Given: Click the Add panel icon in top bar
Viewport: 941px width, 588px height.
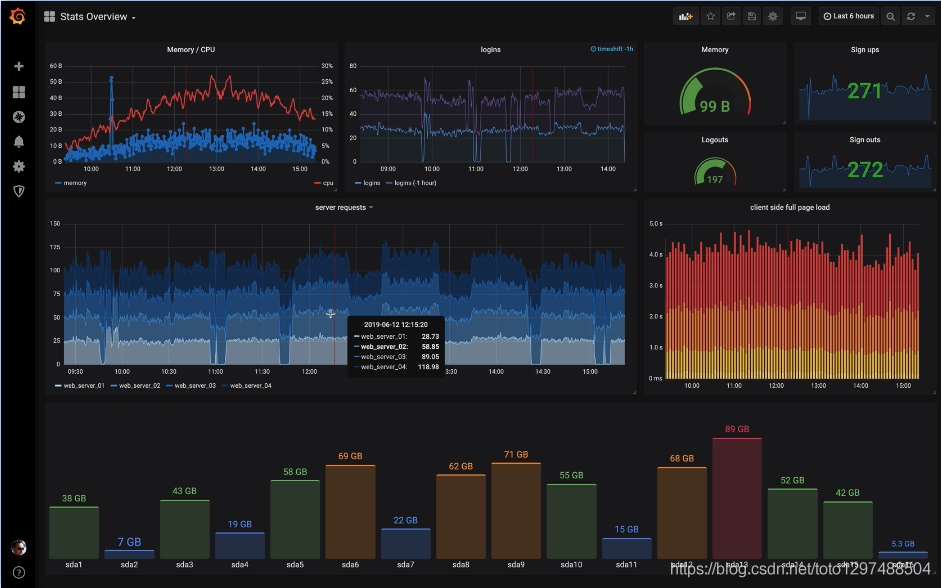Looking at the screenshot, I should (x=685, y=16).
